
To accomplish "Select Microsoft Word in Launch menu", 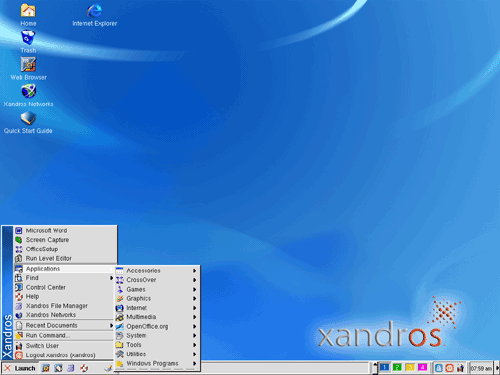I will tap(65, 231).
